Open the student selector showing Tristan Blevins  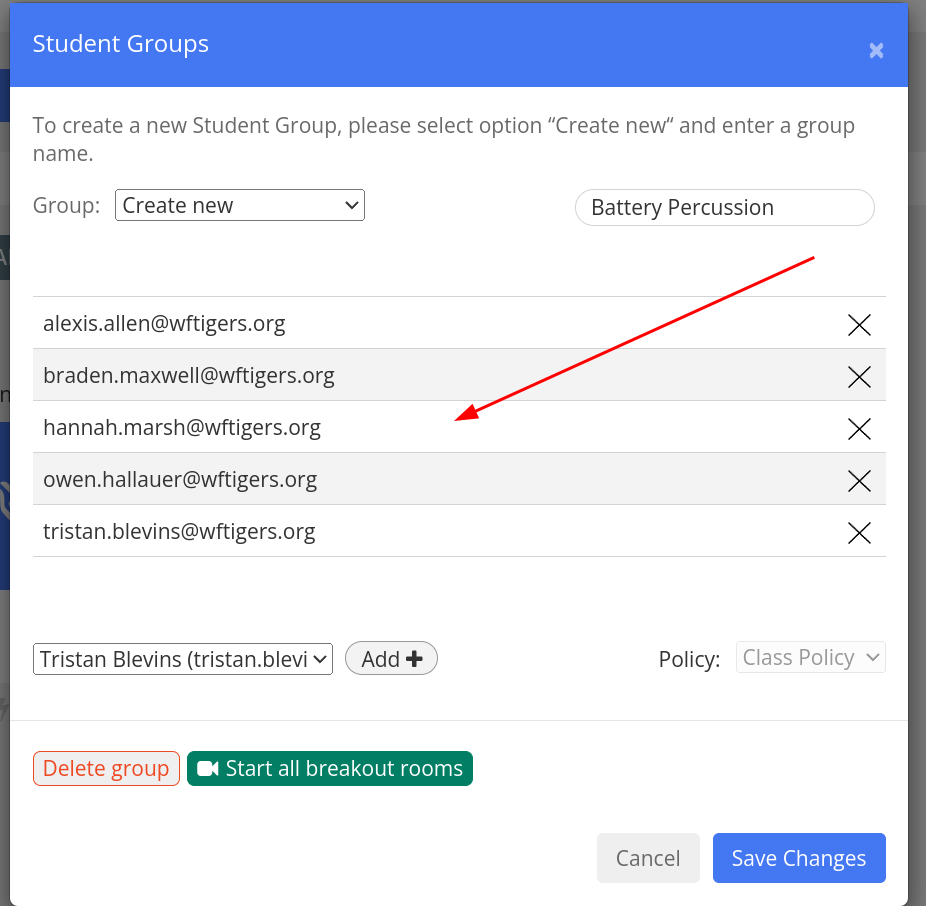[183, 659]
